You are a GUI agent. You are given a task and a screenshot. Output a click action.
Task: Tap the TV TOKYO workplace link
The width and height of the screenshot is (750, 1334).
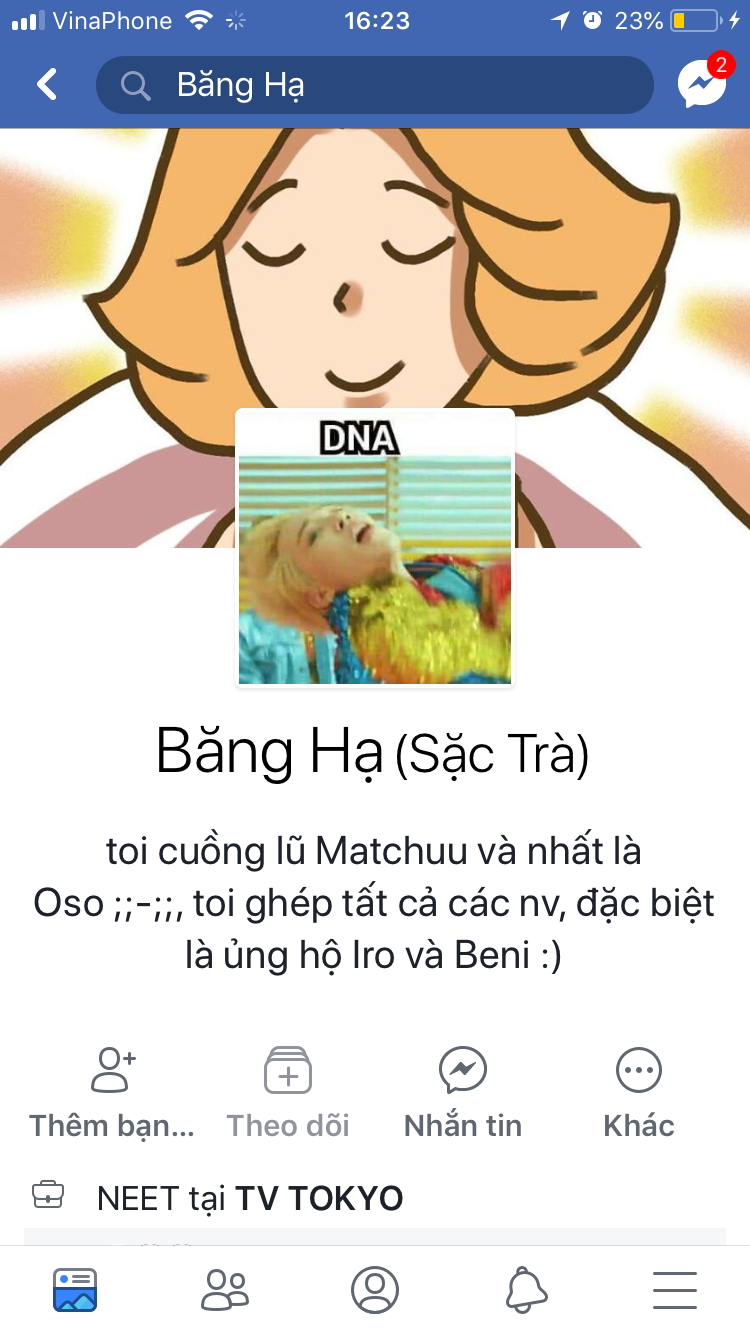pyautogui.click(x=319, y=1198)
